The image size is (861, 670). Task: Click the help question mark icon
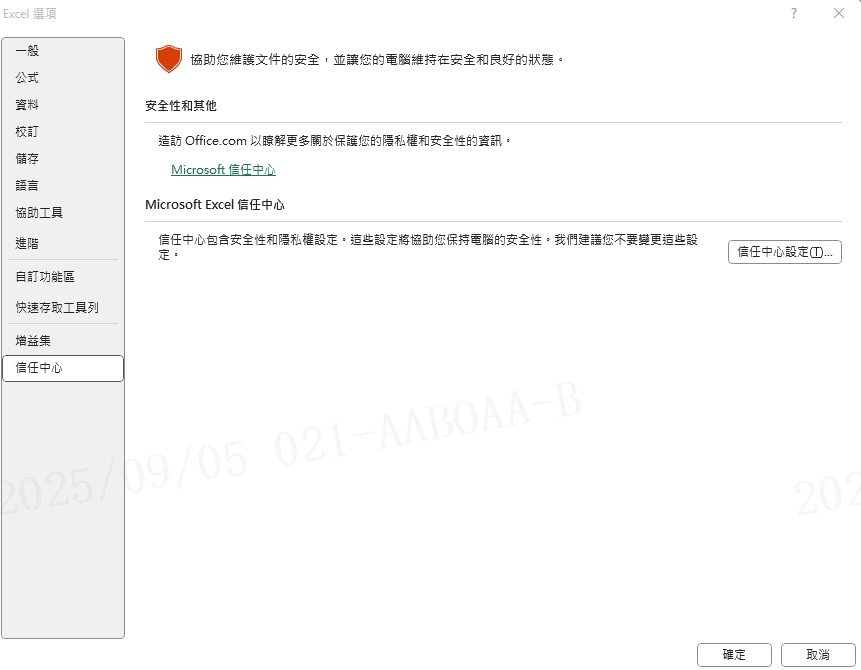(794, 14)
